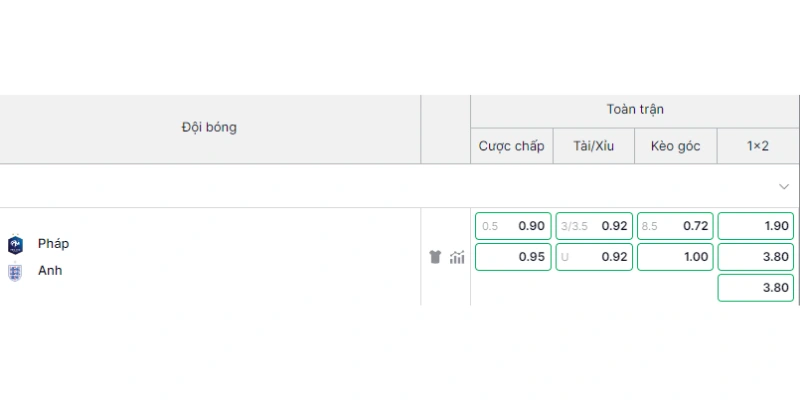Pick over 3/3.5 odds 0.92

[594, 226]
